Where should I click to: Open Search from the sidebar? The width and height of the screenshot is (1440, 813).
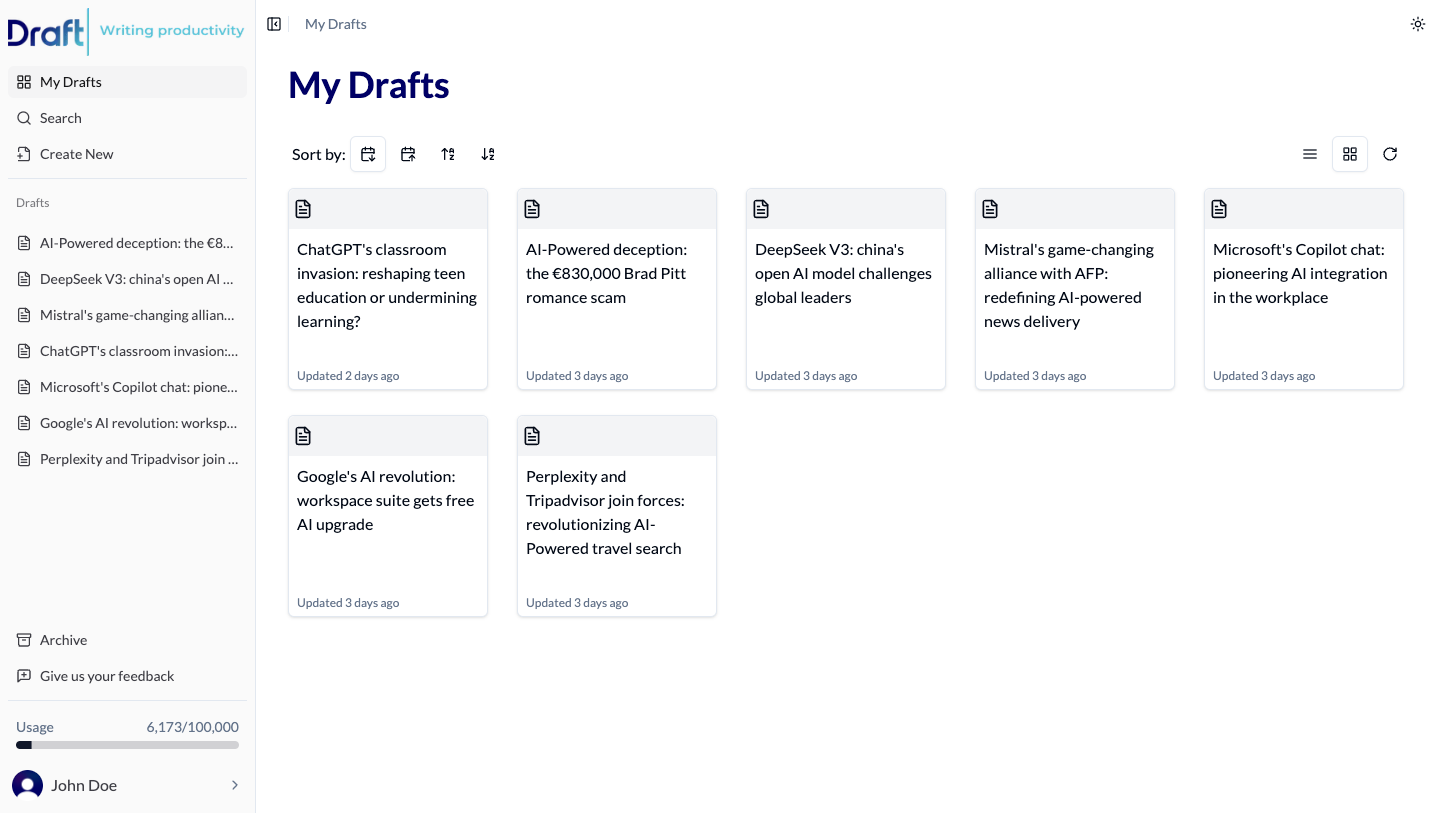pos(60,117)
